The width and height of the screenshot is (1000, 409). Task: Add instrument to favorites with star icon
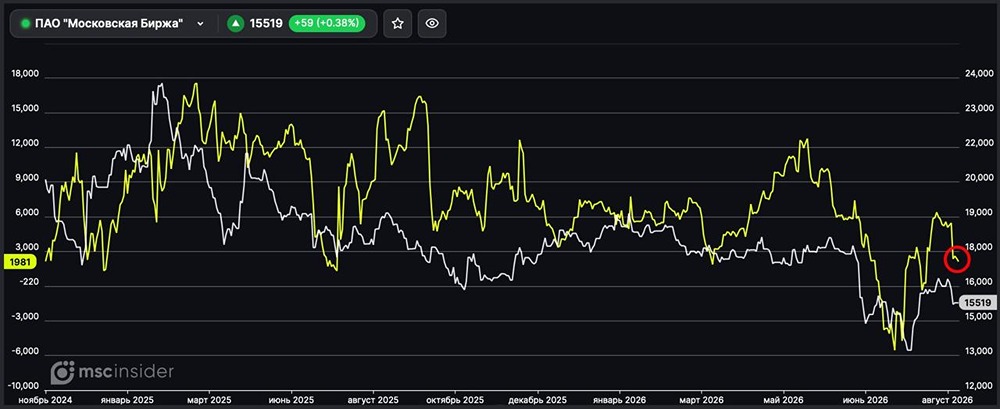397,24
